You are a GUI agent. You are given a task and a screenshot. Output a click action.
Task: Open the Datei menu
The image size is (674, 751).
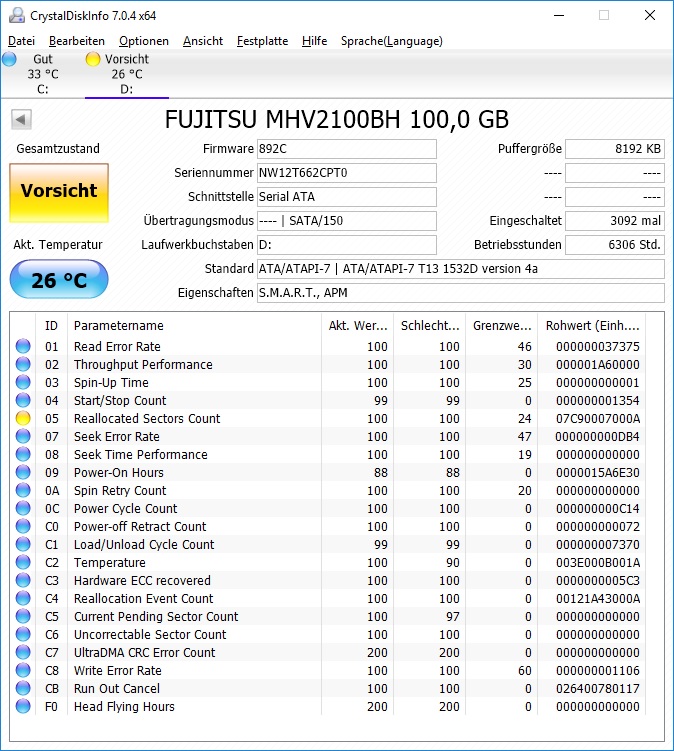[x=21, y=41]
